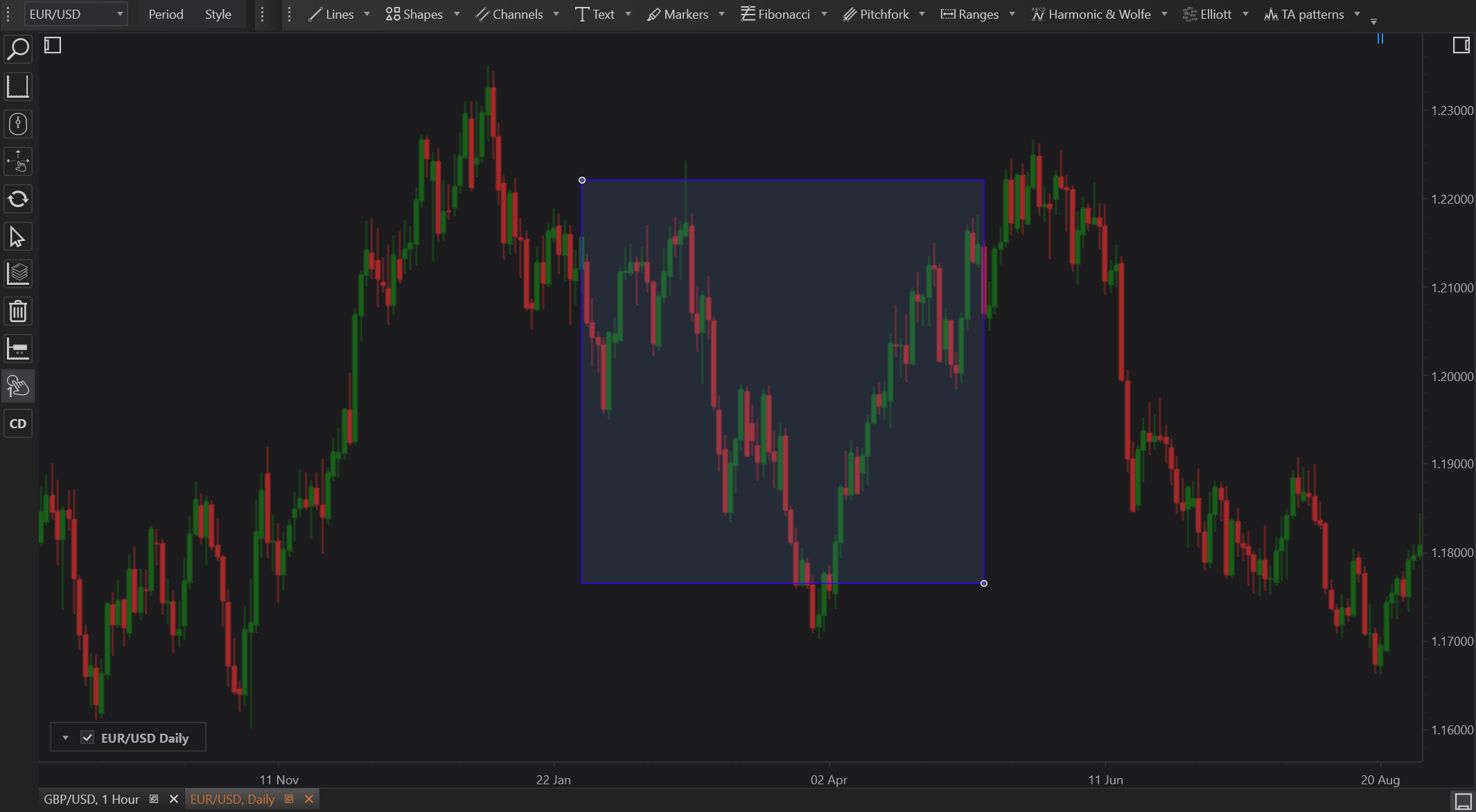This screenshot has width=1476, height=812.
Task: Expand the EUR/USD Daily legend arrow
Action: pos(65,737)
